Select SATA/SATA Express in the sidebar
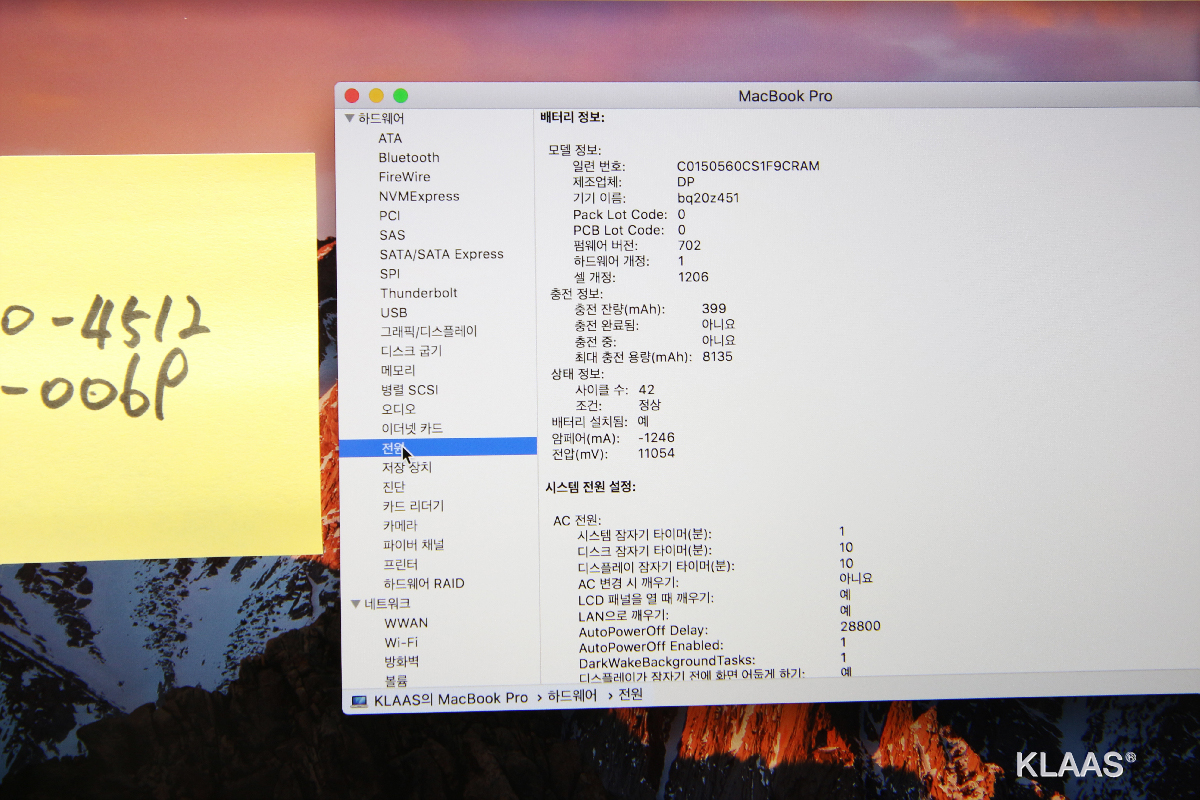This screenshot has height=800, width=1200. pos(441,254)
